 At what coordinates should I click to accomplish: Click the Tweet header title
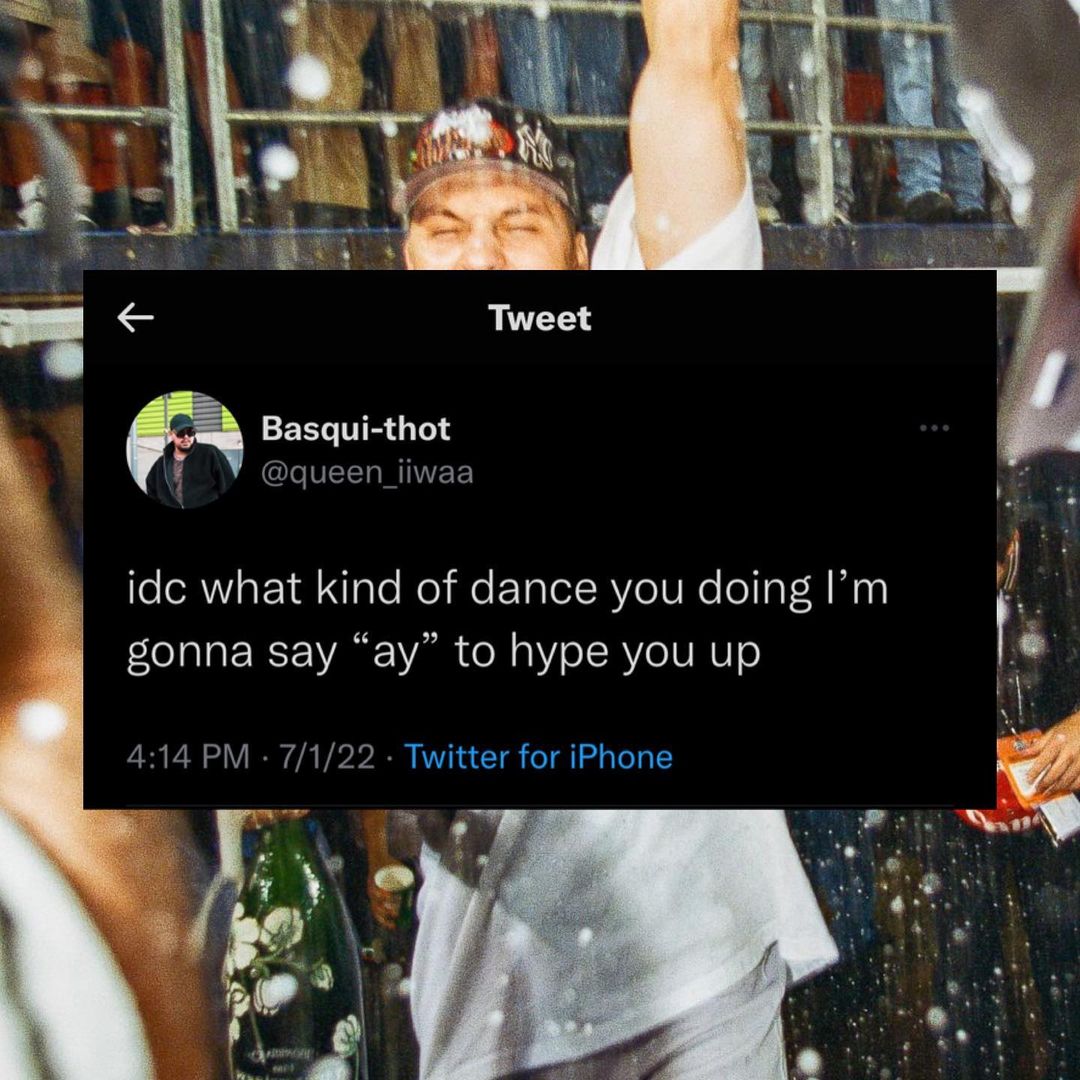[539, 318]
